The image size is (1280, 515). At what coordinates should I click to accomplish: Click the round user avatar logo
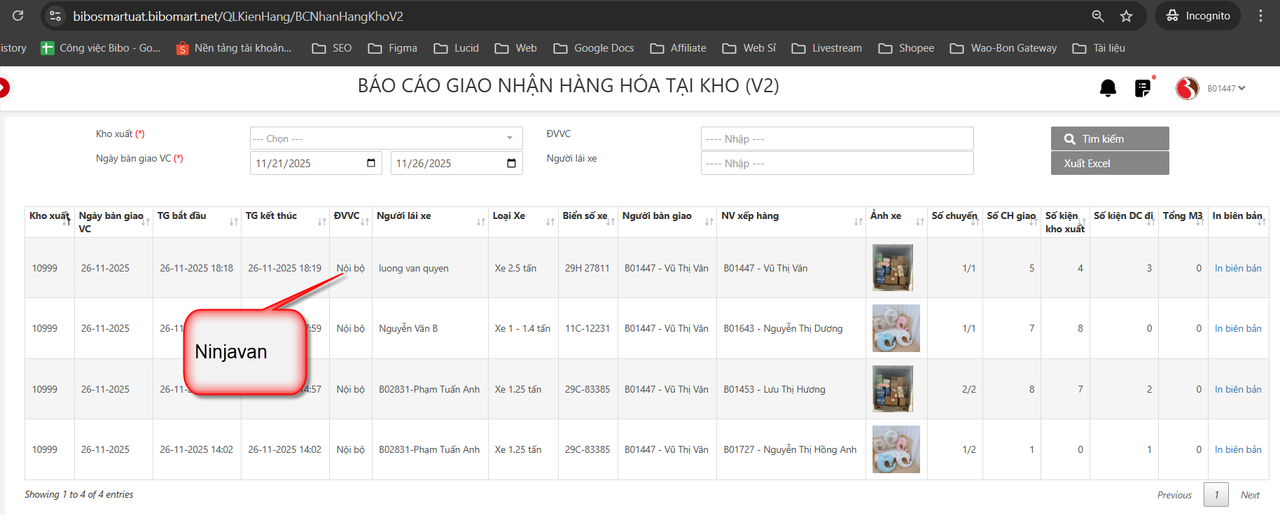click(x=1187, y=89)
